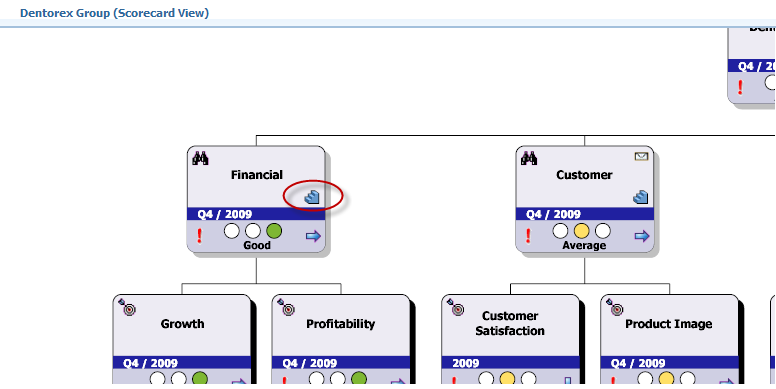Click the green status circle on Financial card
The image size is (776, 389).
[x=274, y=231]
